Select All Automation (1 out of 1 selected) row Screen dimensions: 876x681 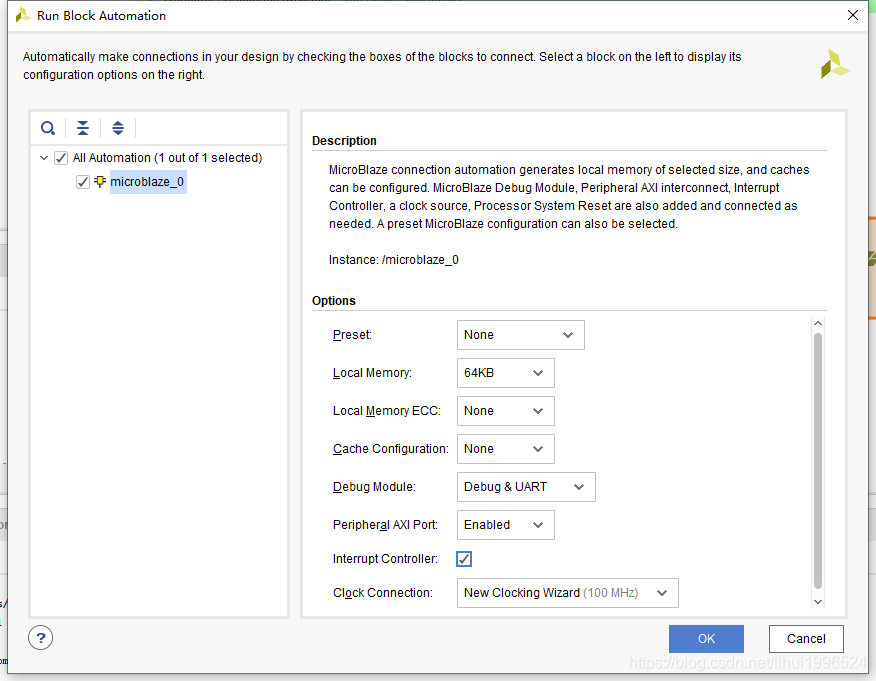(x=167, y=158)
